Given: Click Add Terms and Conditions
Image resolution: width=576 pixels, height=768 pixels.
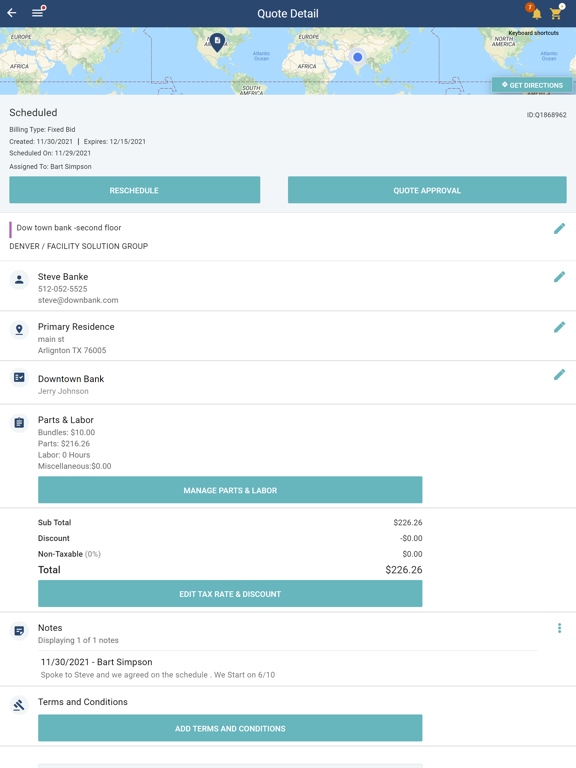Looking at the screenshot, I should [x=230, y=728].
